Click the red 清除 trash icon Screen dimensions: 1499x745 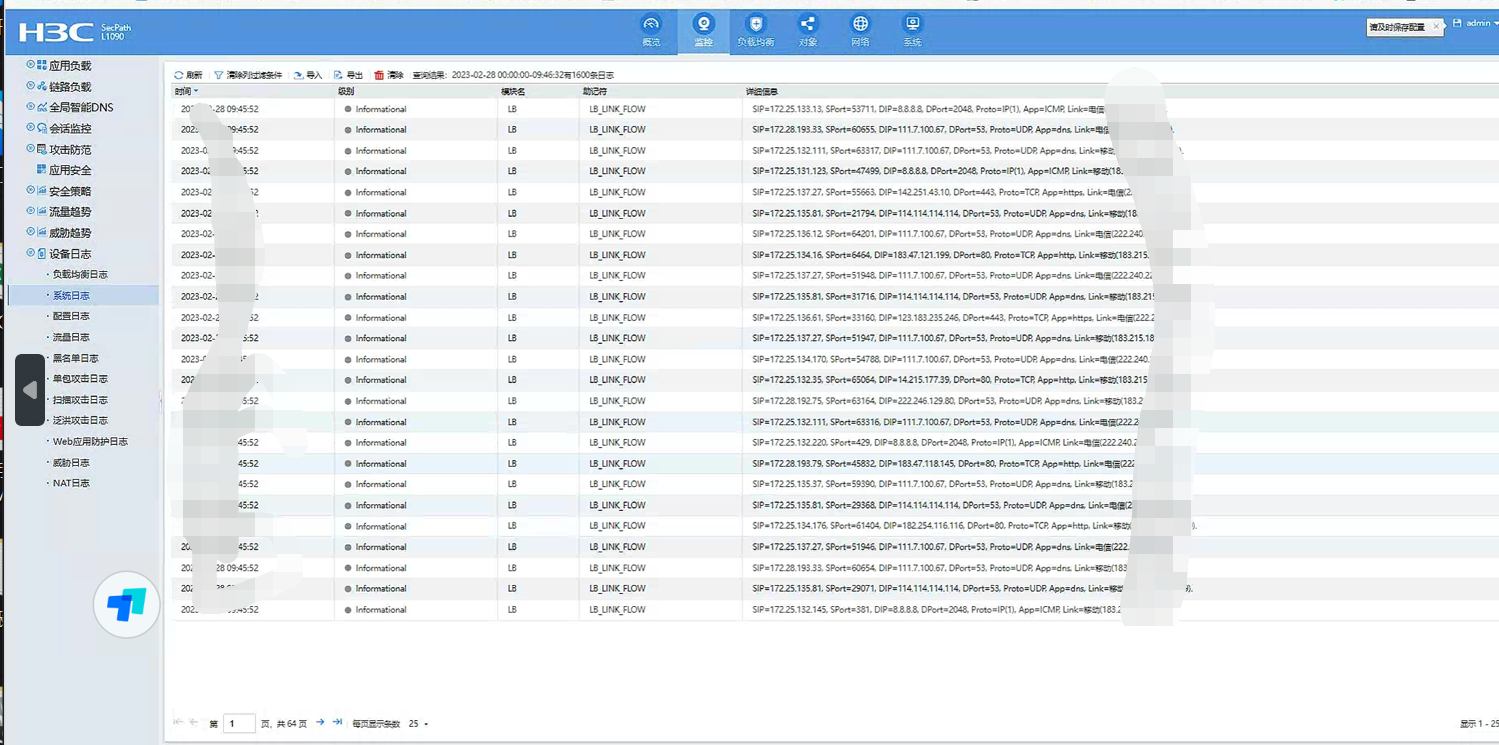point(379,75)
